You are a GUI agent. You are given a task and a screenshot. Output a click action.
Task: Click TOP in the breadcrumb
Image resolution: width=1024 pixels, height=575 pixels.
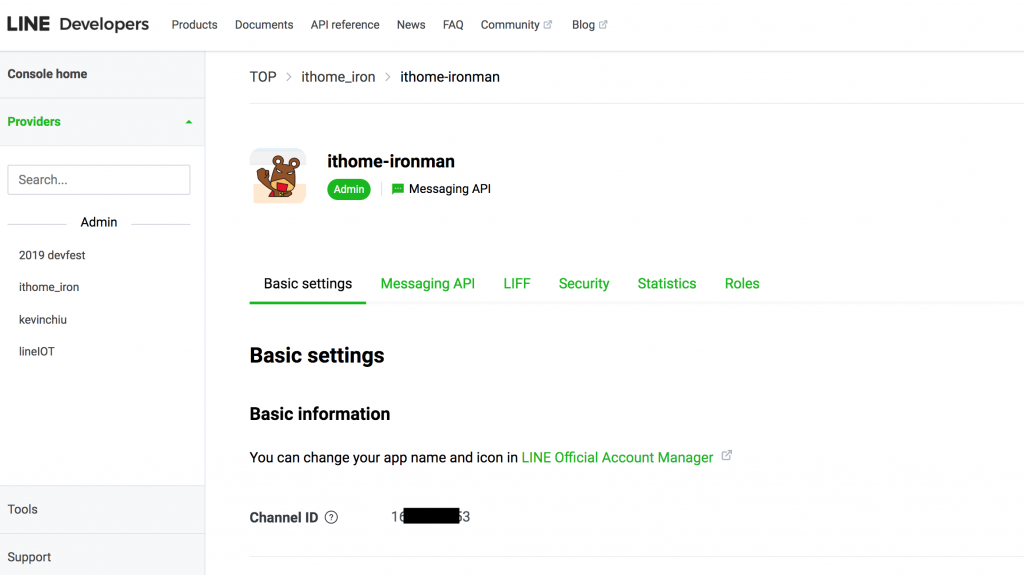(263, 77)
